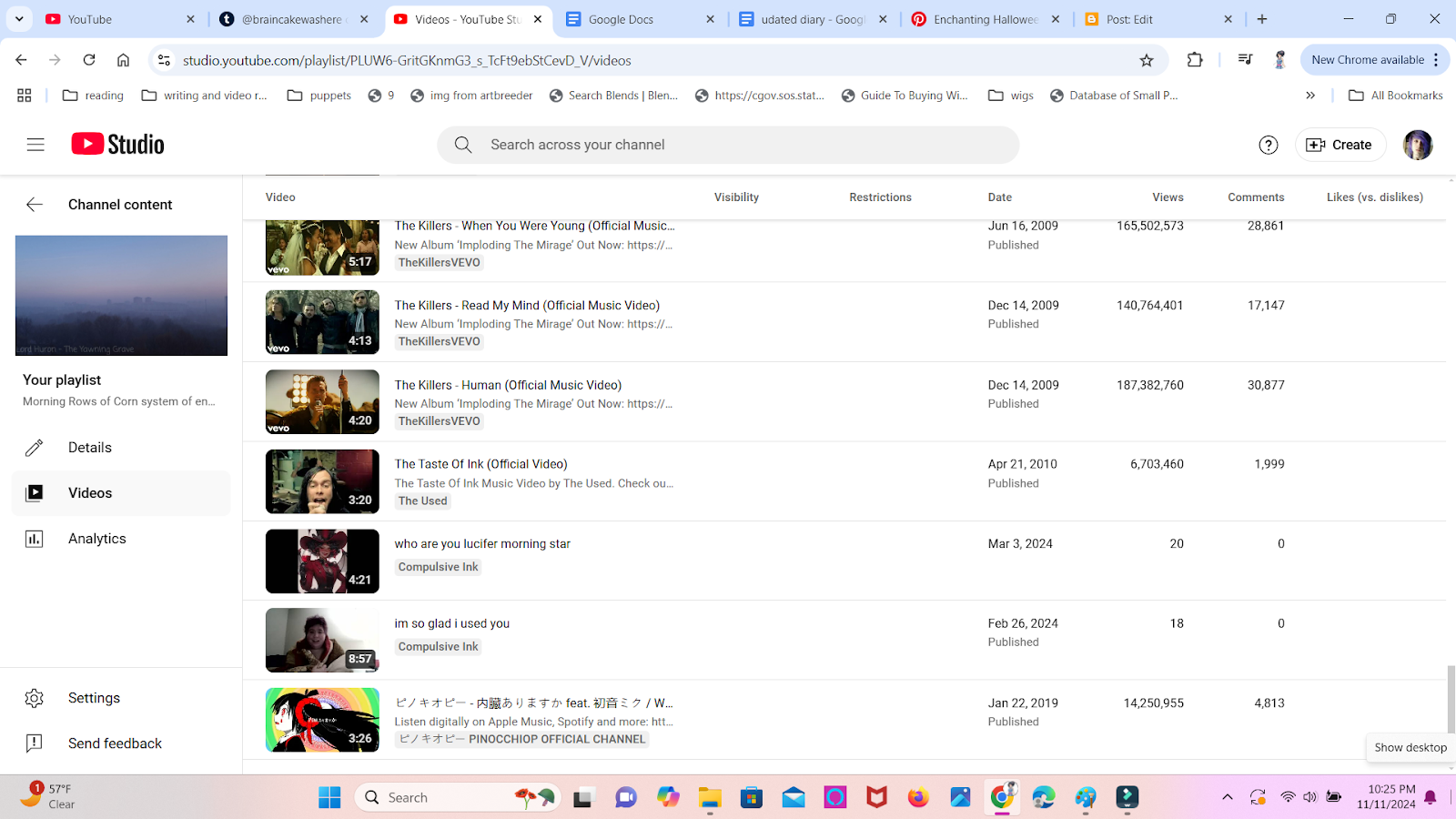View site information icon in address bar
Viewport: 1456px width, 819px height.
[164, 60]
